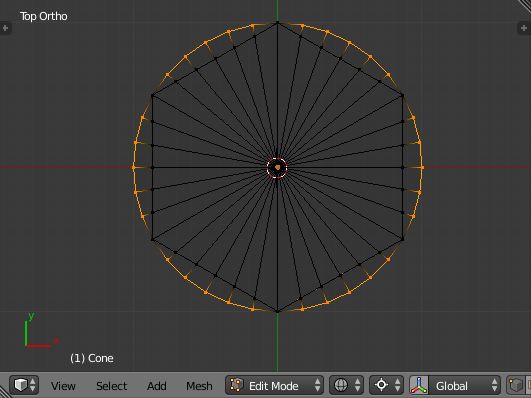
Task: Open the Add menu
Action: tap(156, 386)
